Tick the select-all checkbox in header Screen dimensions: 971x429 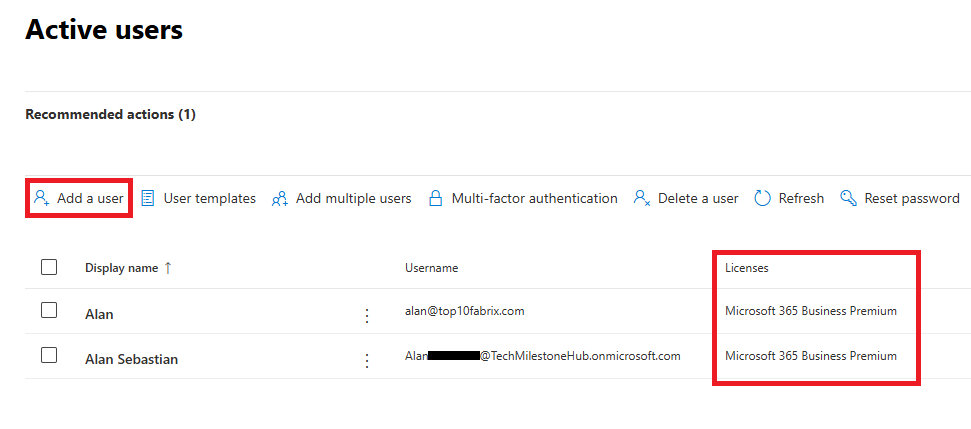(49, 267)
